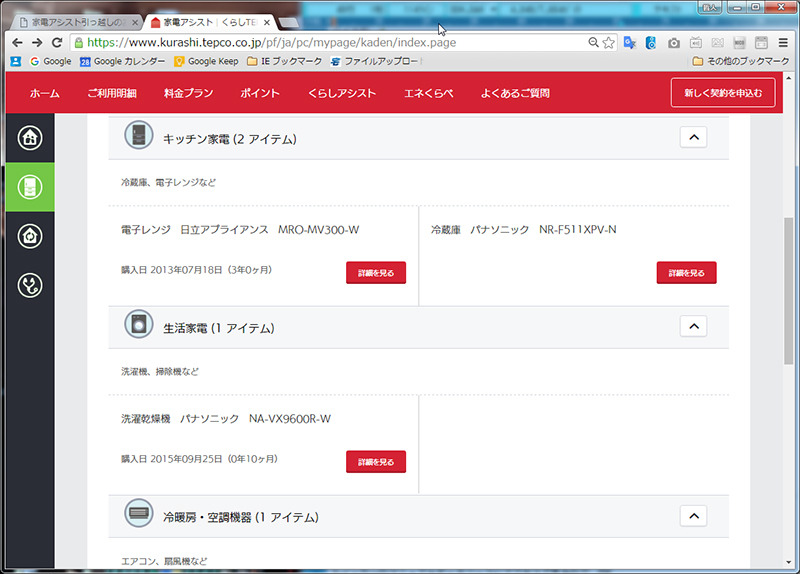The width and height of the screenshot is (800, 574).
Task: Go back with the browser back arrow
Action: pyautogui.click(x=17, y=42)
